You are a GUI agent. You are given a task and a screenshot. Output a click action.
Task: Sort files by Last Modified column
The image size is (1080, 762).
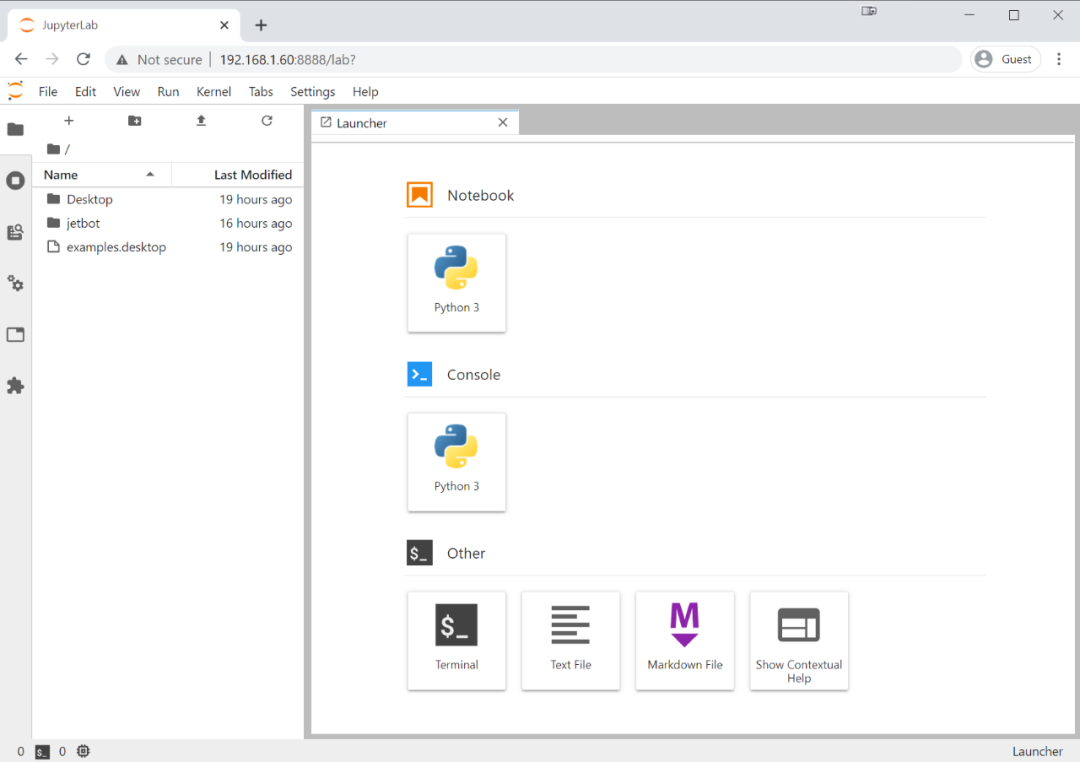pos(237,175)
